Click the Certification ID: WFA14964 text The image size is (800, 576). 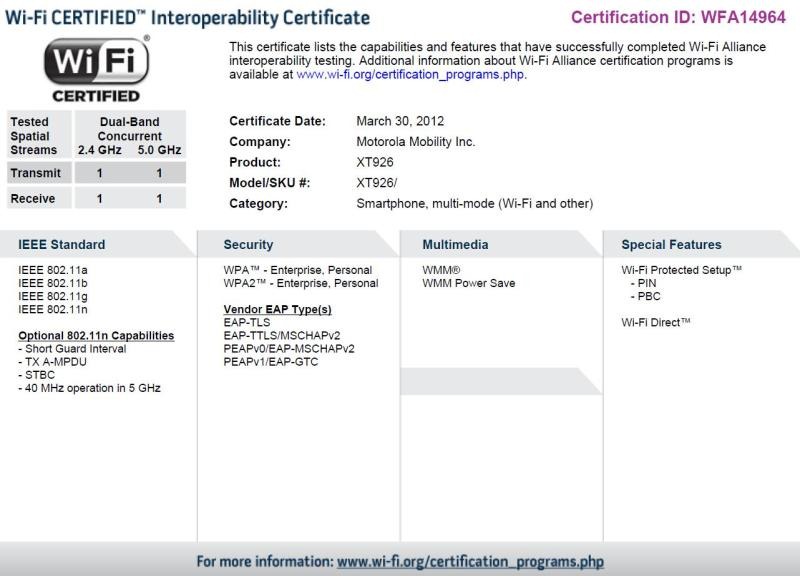[x=678, y=17]
